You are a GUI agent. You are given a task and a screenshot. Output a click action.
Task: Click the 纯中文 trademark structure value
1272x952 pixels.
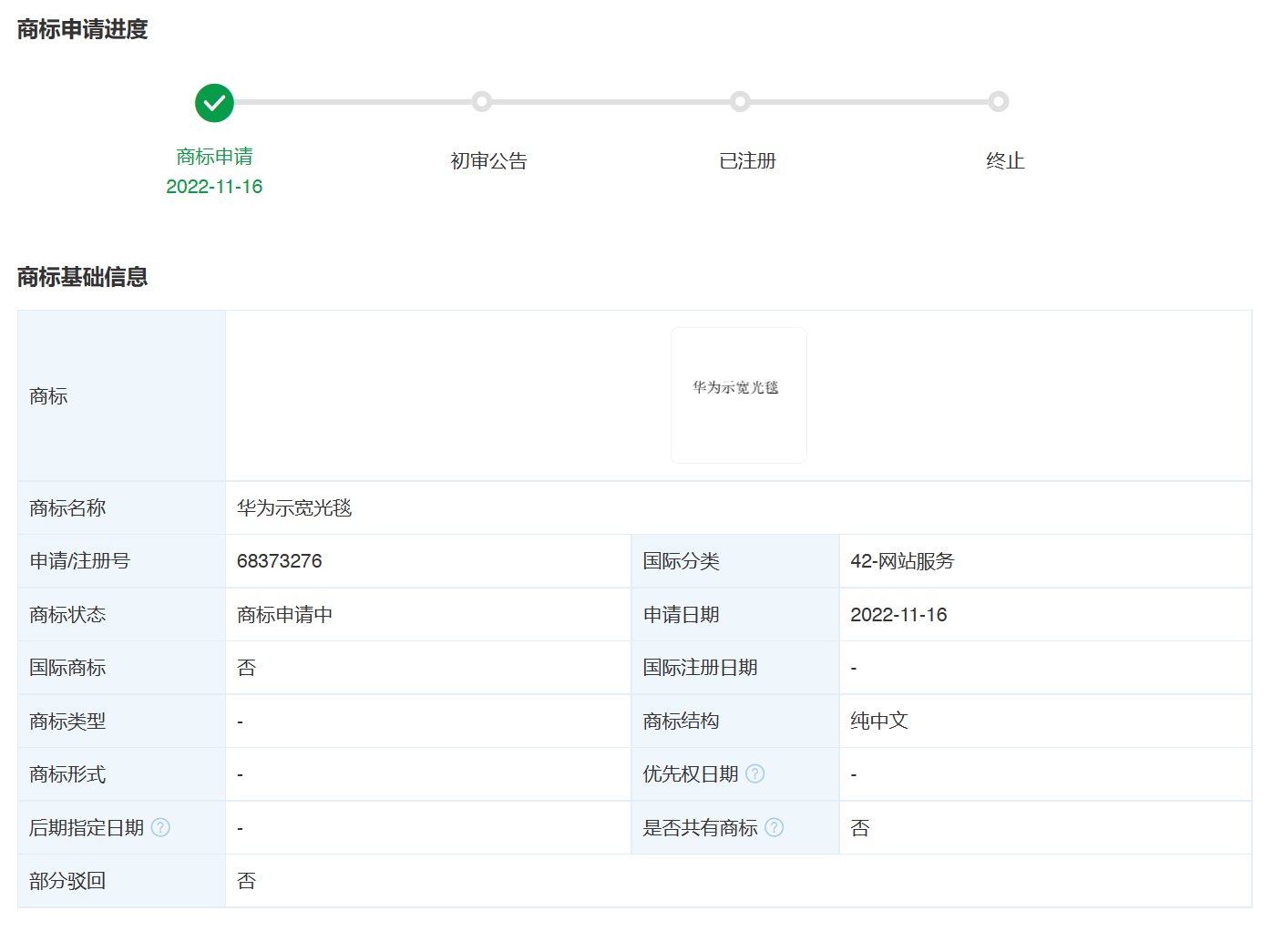point(878,721)
